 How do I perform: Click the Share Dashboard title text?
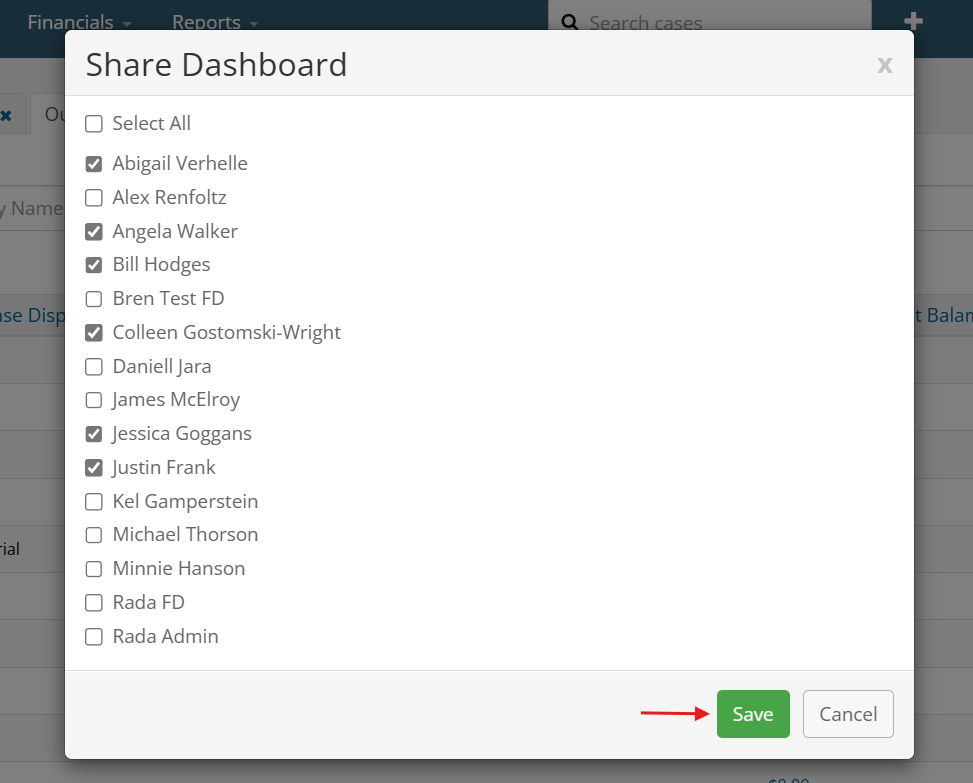pyautogui.click(x=216, y=65)
